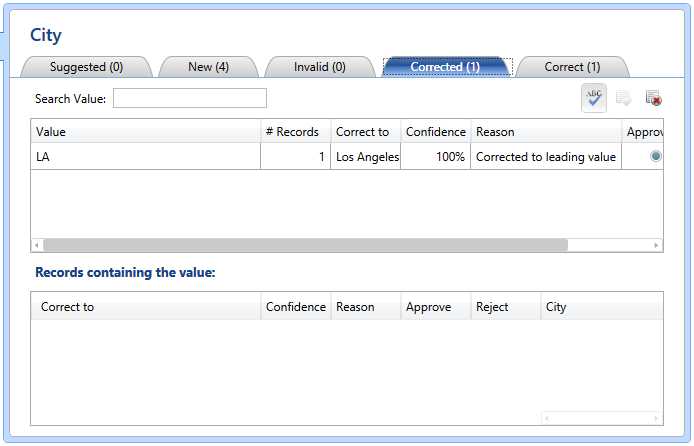Screen dimensions: 694x446
Task: Click the greyed approve-all terms icon
Action: click(x=624, y=98)
